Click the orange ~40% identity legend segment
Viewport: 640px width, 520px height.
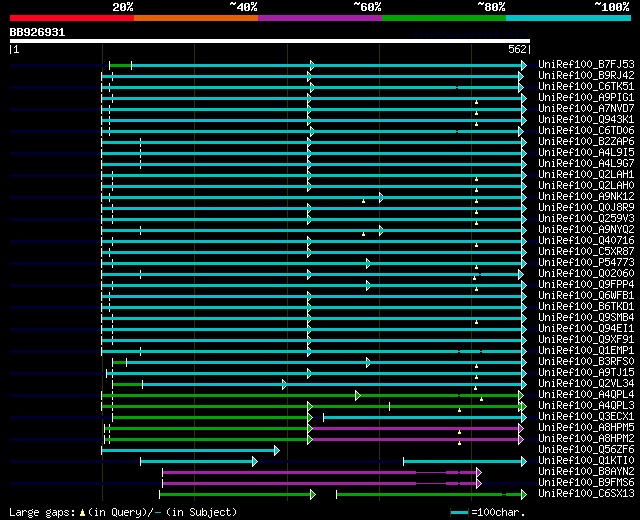click(196, 18)
